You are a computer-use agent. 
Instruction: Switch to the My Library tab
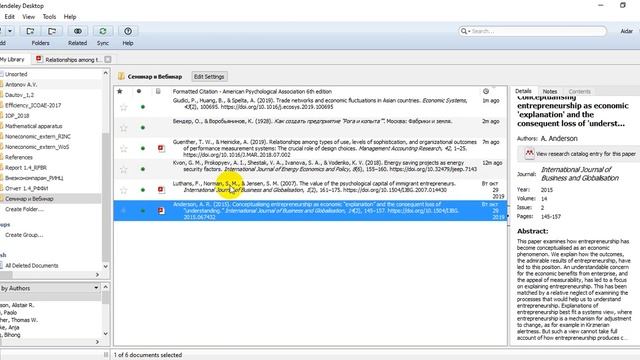(13, 59)
